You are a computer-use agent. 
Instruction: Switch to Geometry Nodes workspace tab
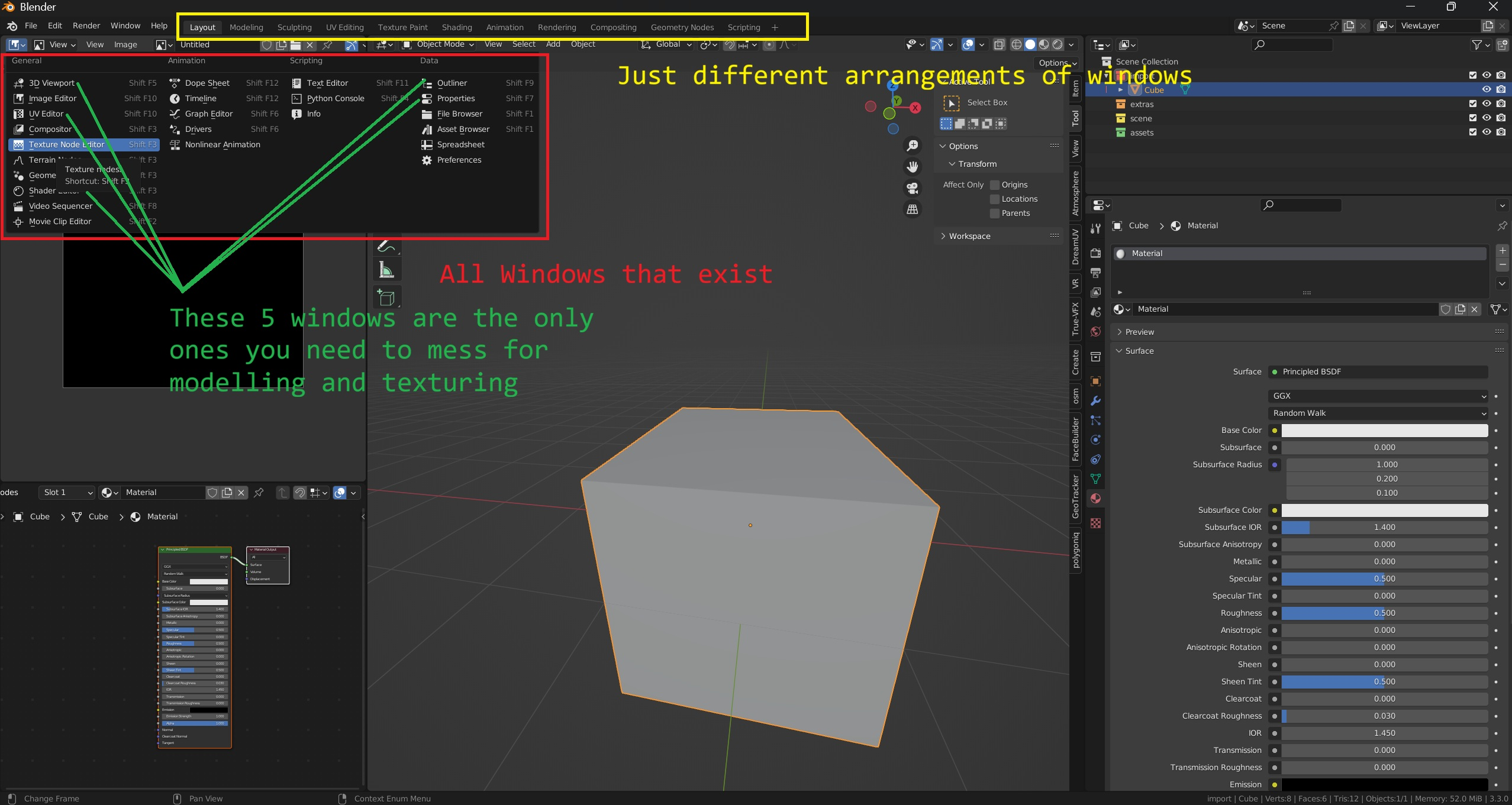click(682, 27)
